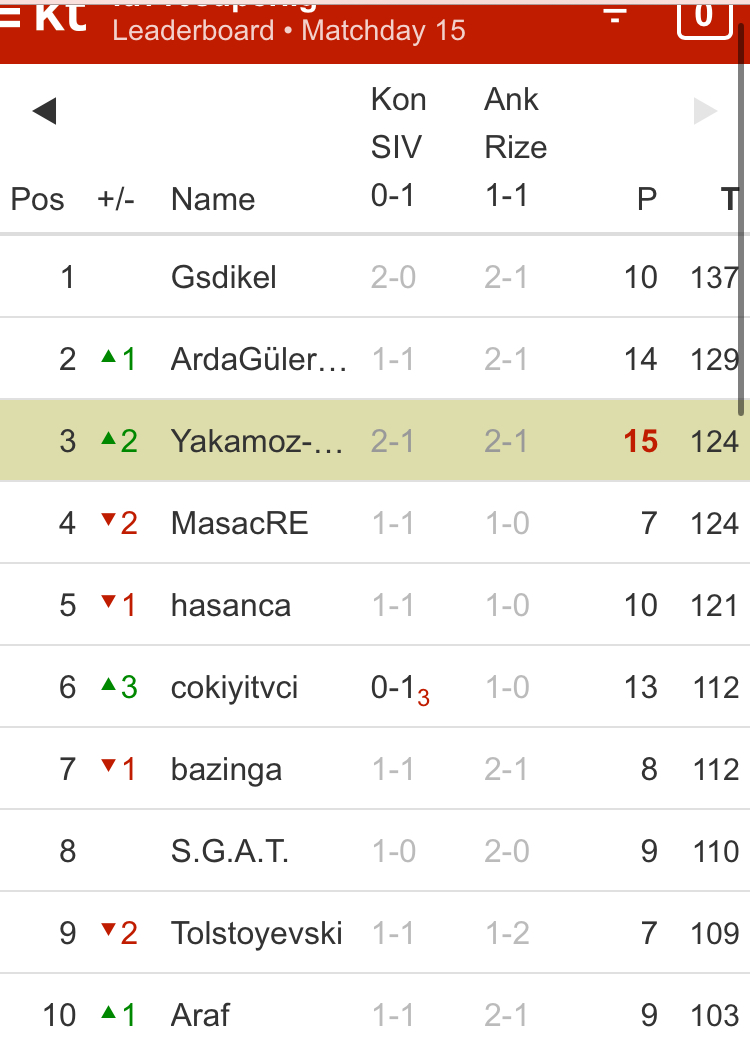Open hasanca's profile link
Image resolution: width=750 pixels, height=1047 pixels.
click(231, 605)
